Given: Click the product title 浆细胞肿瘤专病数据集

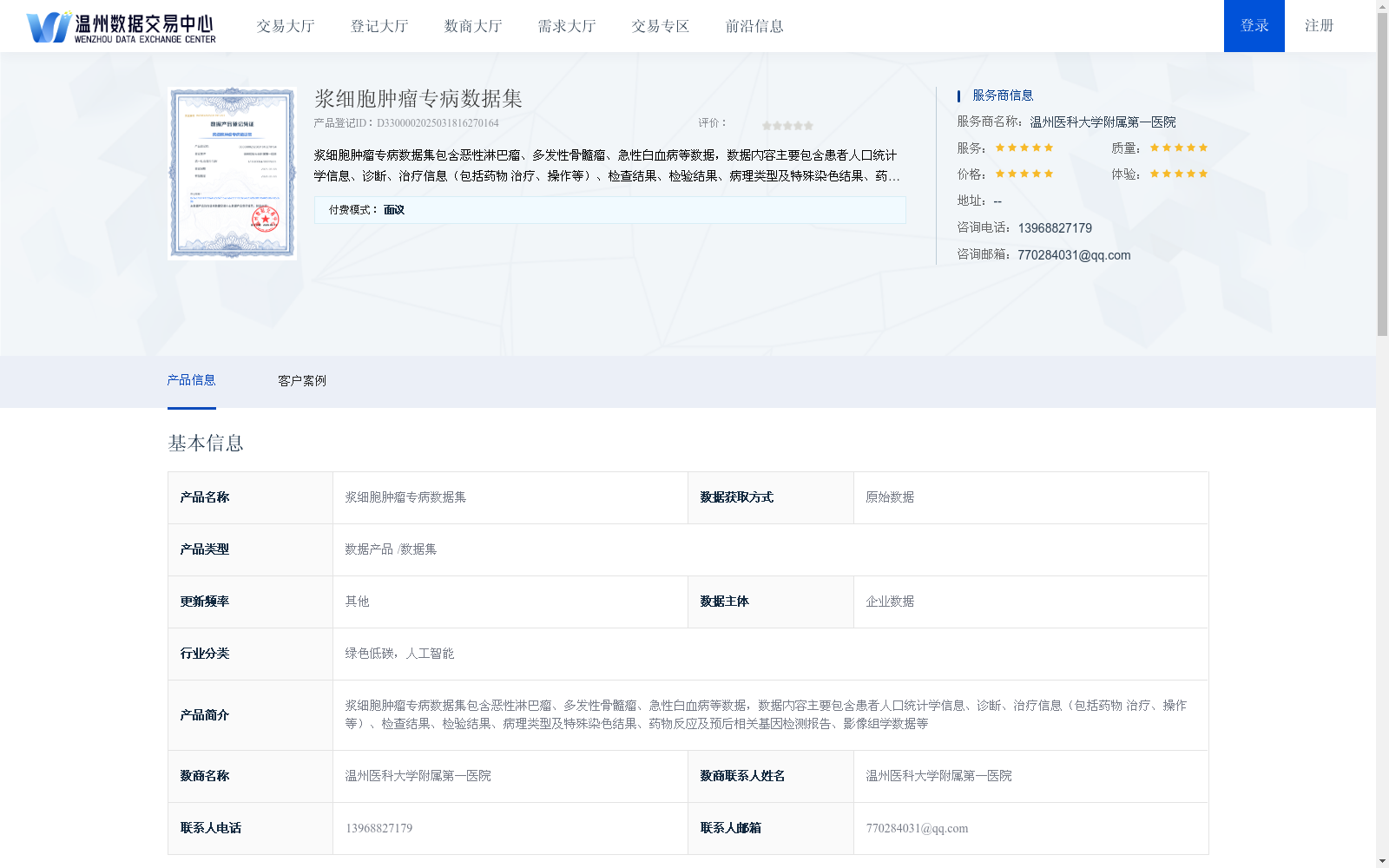Looking at the screenshot, I should 418,99.
